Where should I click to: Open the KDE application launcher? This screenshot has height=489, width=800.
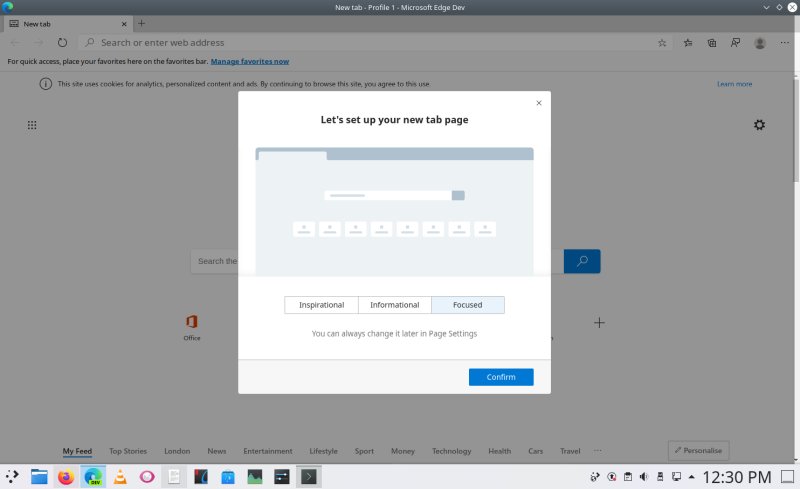click(12, 477)
